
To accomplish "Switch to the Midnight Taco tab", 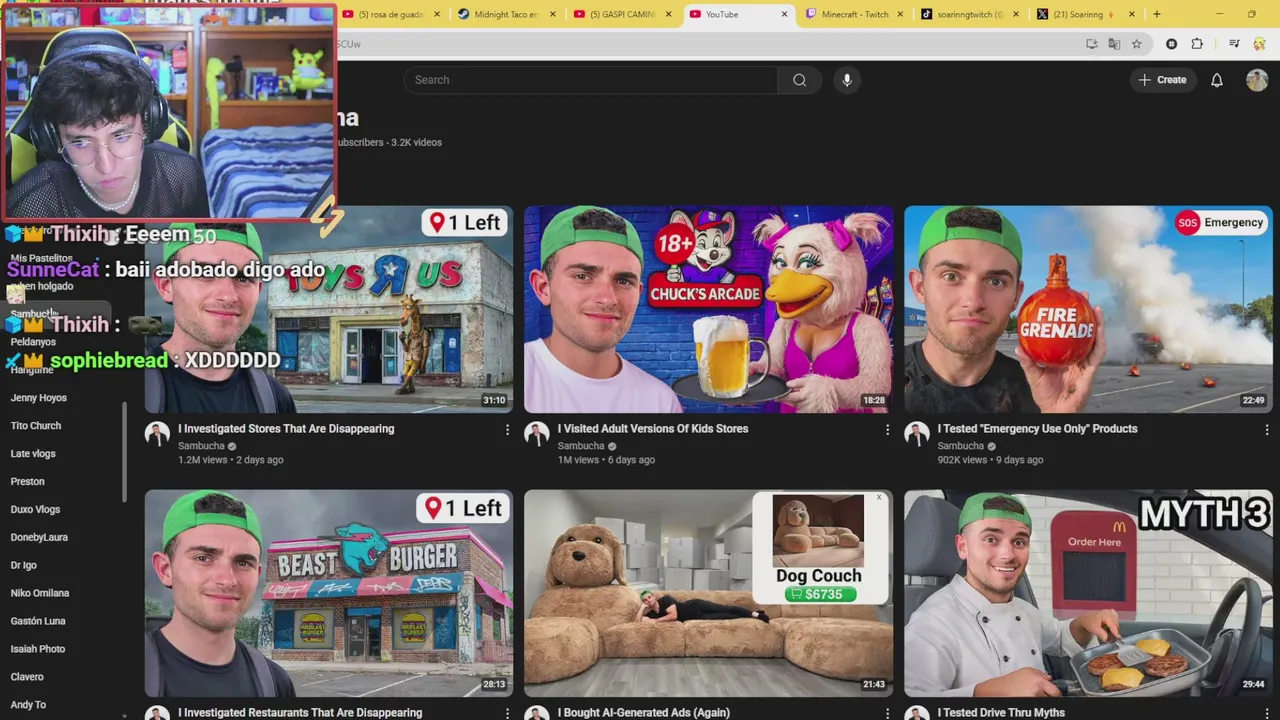I will point(505,14).
